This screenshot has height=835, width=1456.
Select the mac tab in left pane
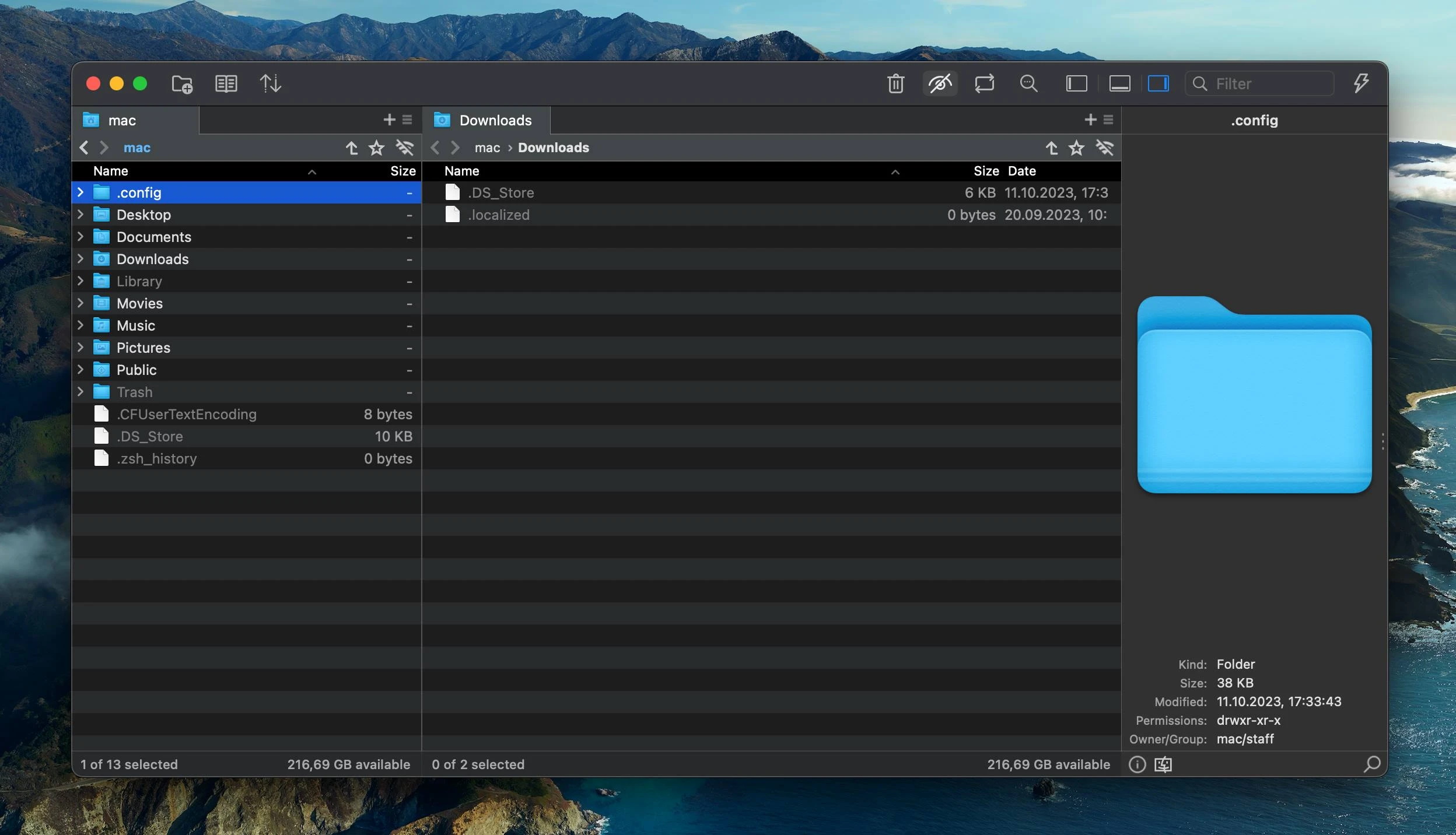coord(135,120)
